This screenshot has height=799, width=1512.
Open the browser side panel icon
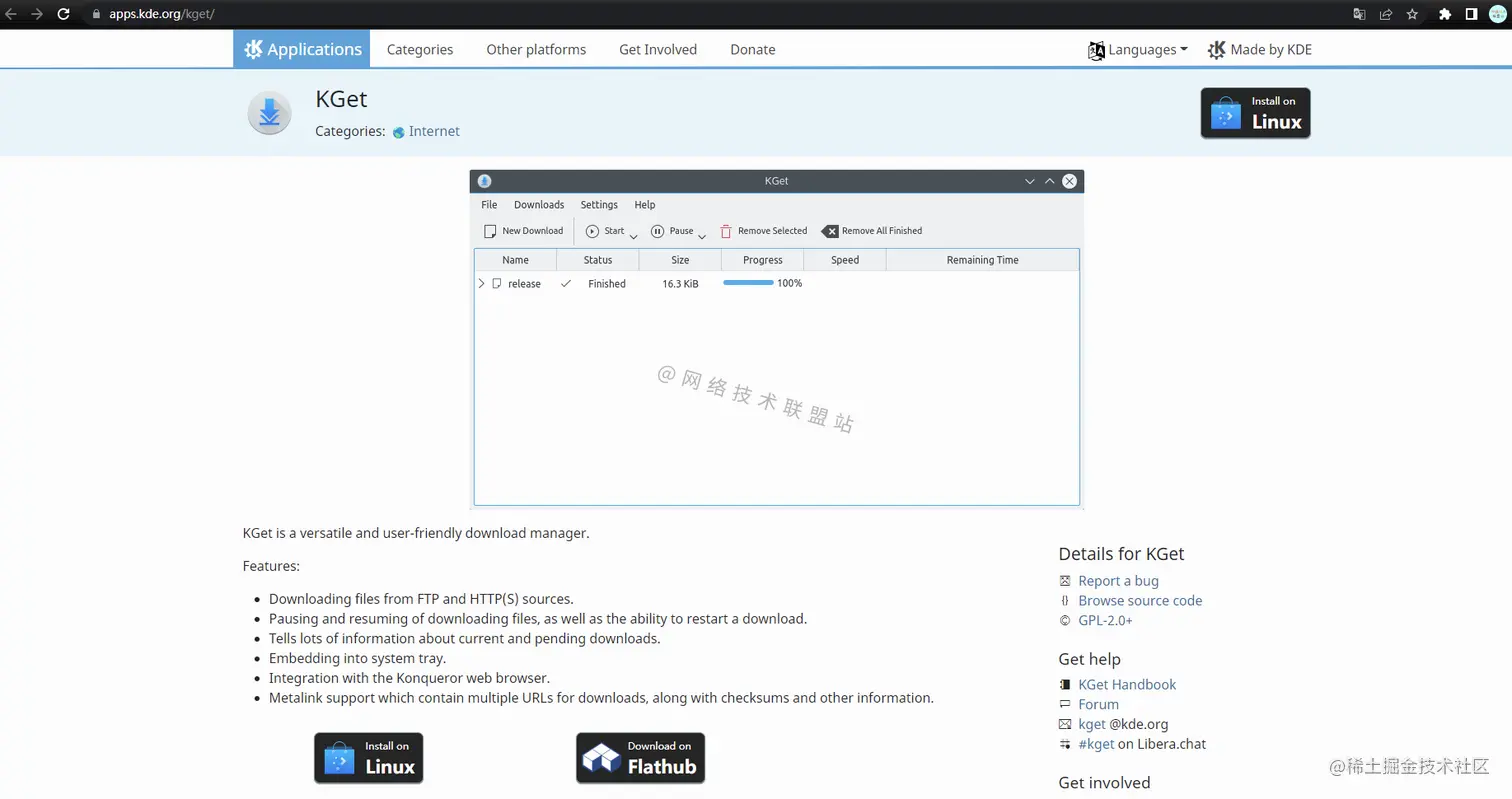point(1472,14)
